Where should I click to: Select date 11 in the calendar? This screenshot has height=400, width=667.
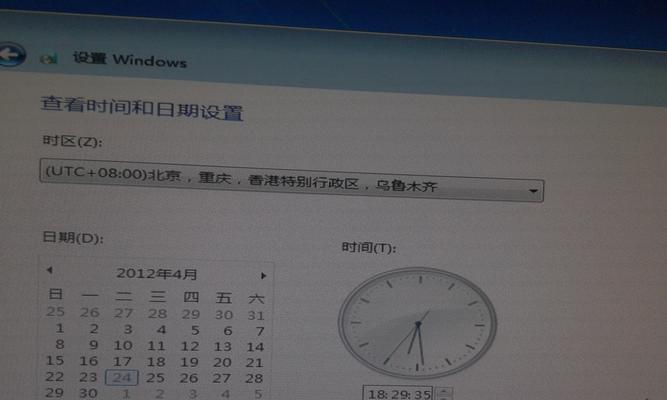coord(156,346)
